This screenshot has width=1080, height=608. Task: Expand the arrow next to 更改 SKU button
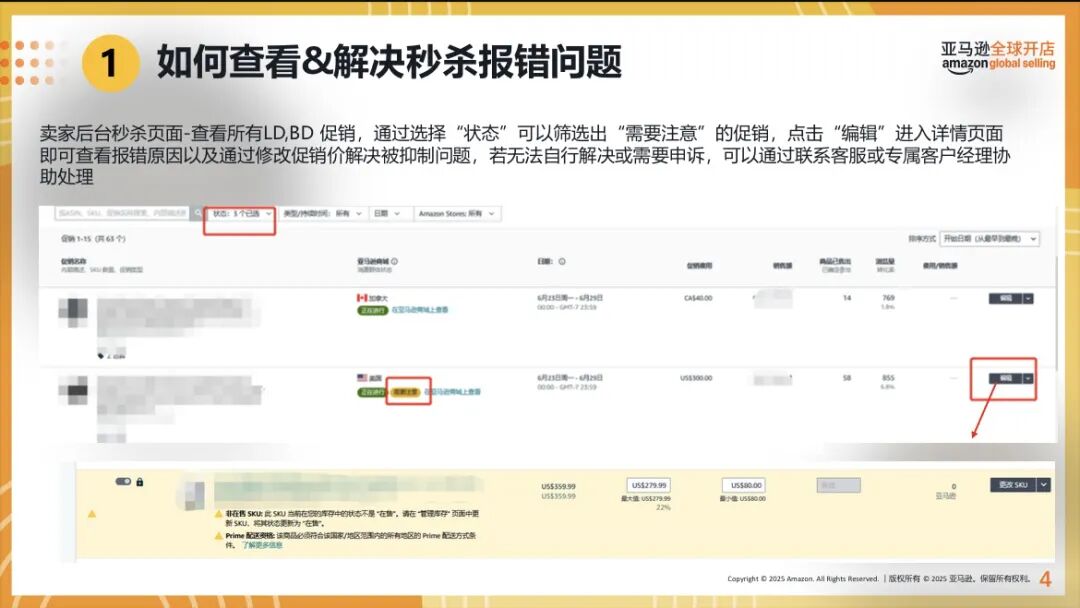click(1044, 484)
